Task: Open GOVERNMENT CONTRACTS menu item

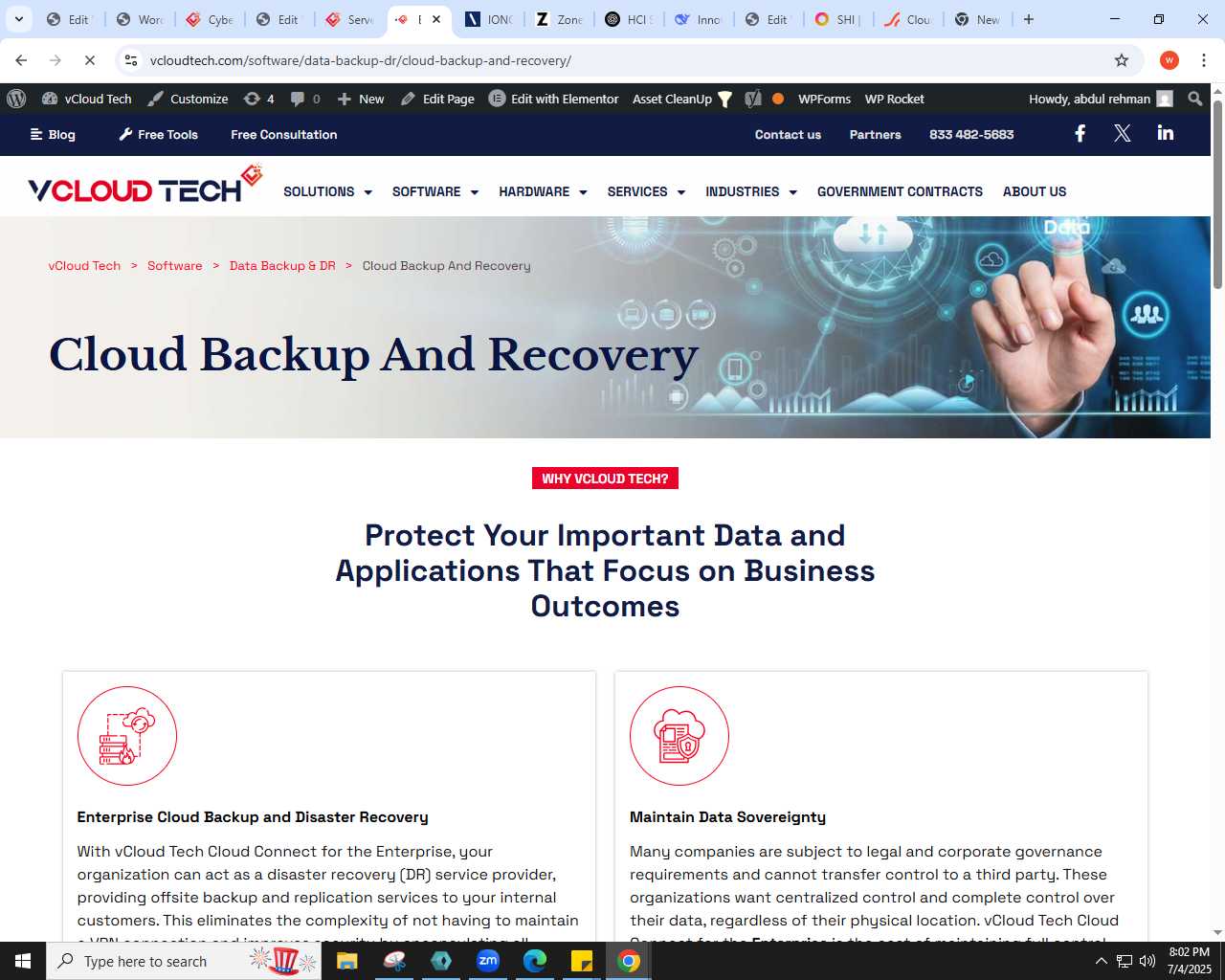Action: coord(900,191)
